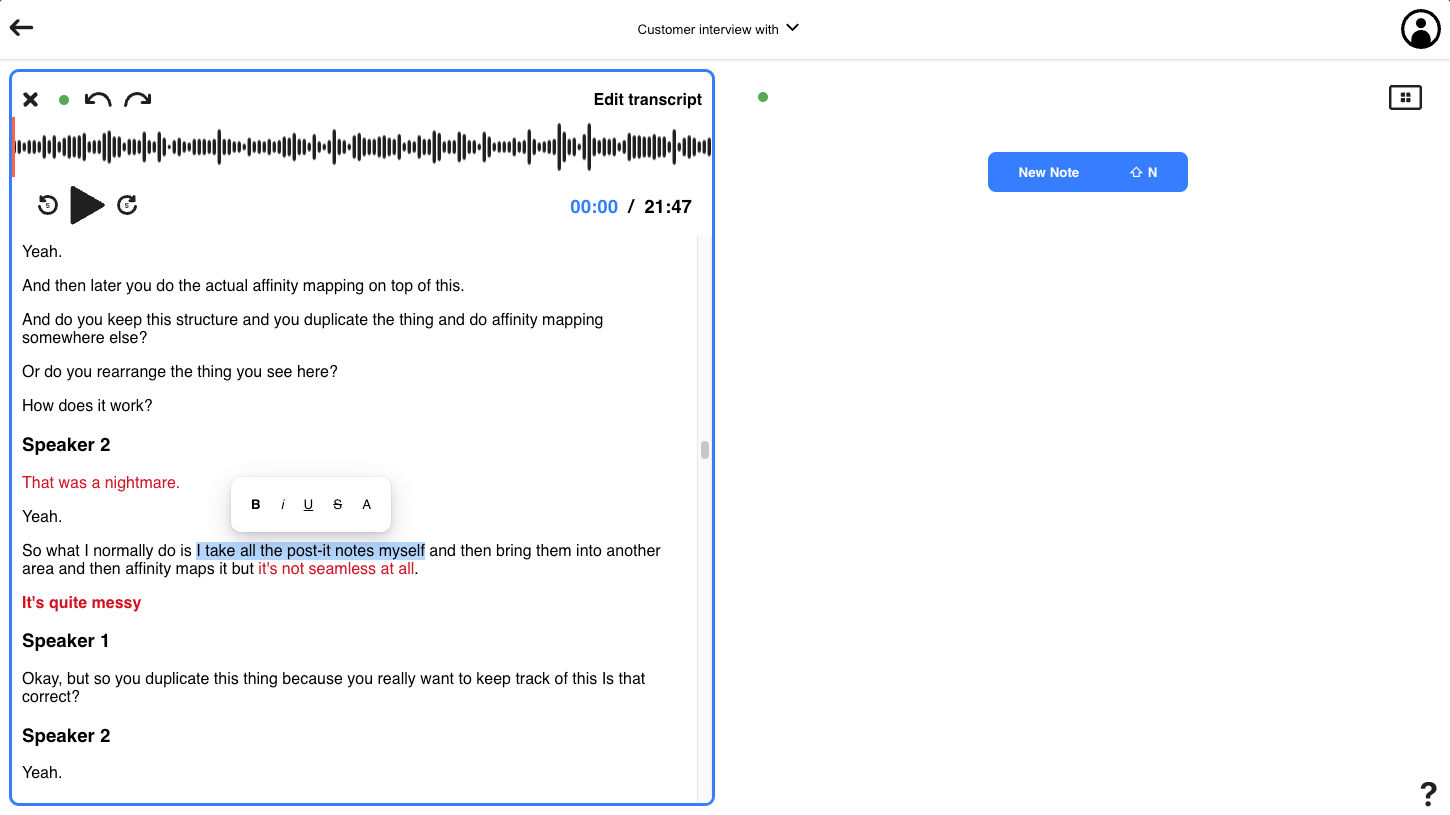1450x815 pixels.
Task: Open the Customer interview title dropdown
Action: pos(719,29)
